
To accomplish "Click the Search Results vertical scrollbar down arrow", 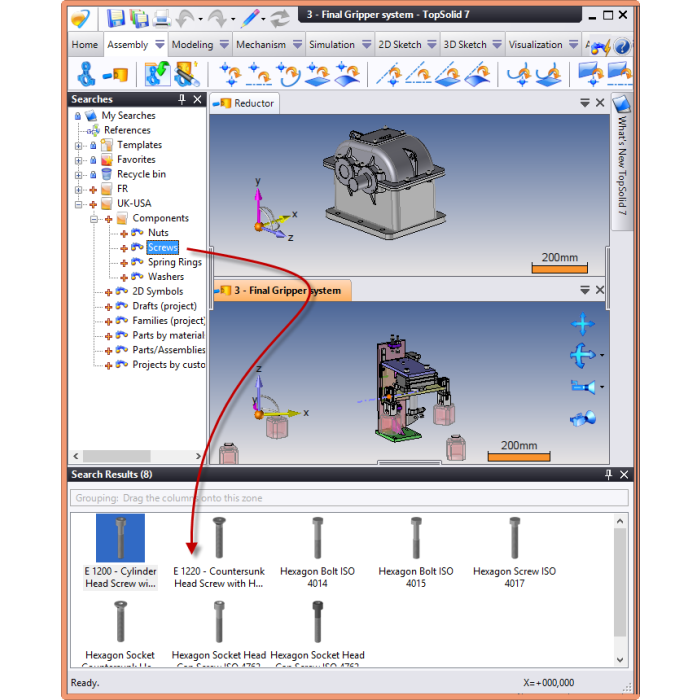I will click(x=620, y=660).
